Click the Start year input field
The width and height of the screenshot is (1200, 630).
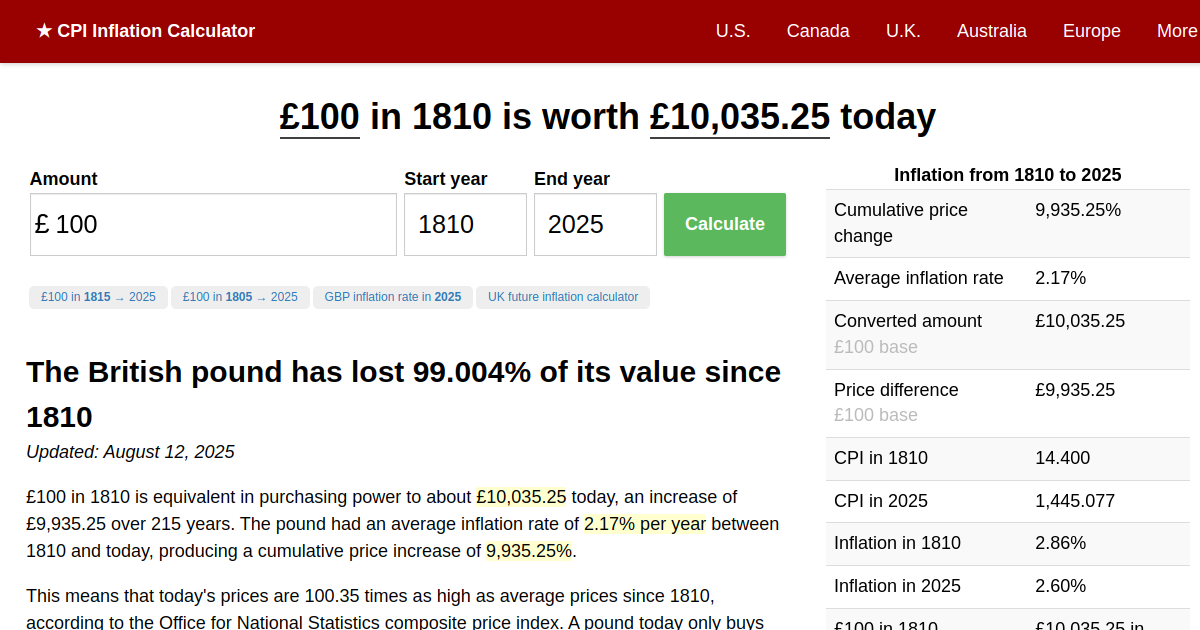tap(465, 224)
